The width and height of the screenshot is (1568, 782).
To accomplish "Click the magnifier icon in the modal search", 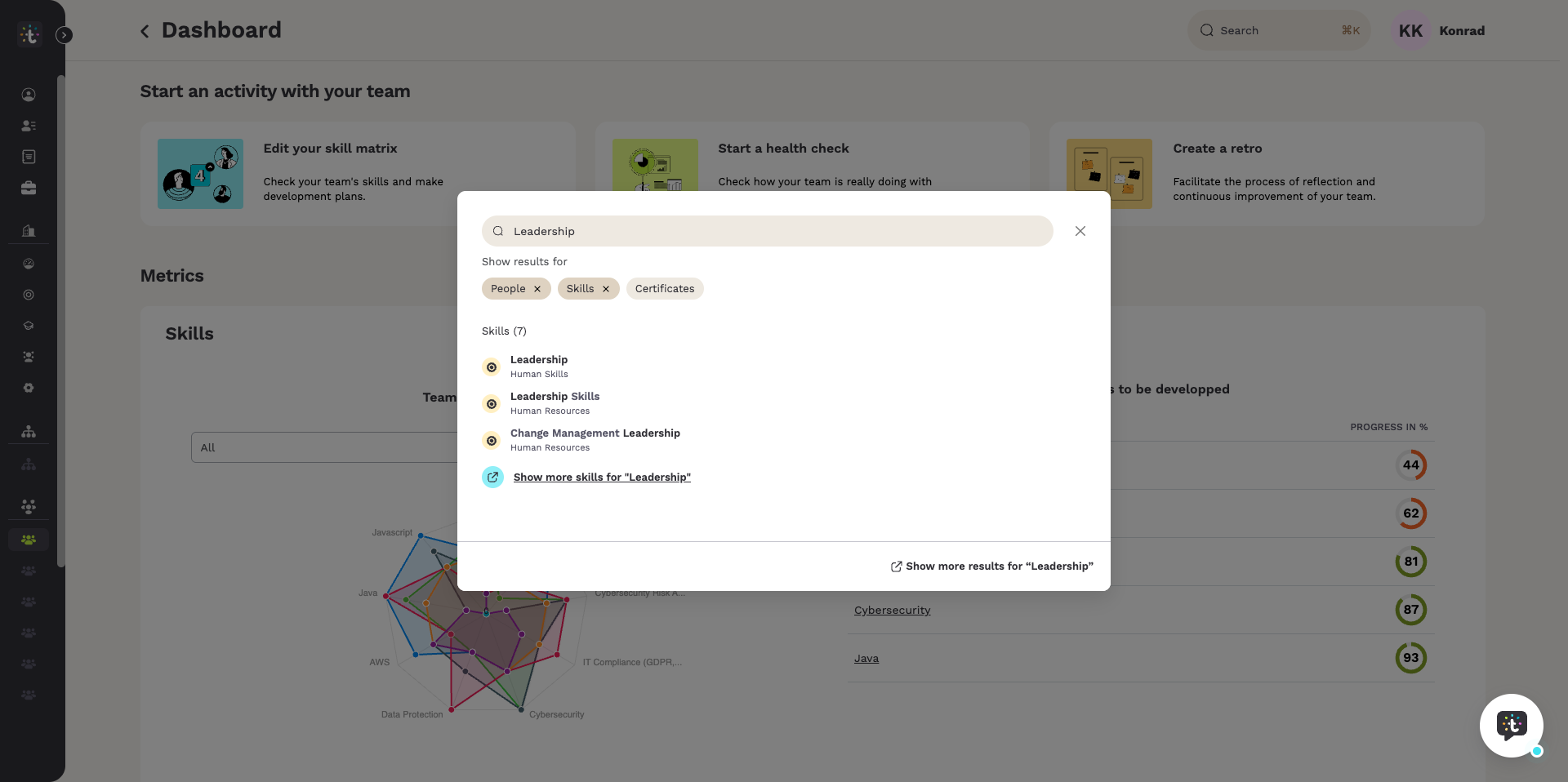I will click(x=498, y=231).
